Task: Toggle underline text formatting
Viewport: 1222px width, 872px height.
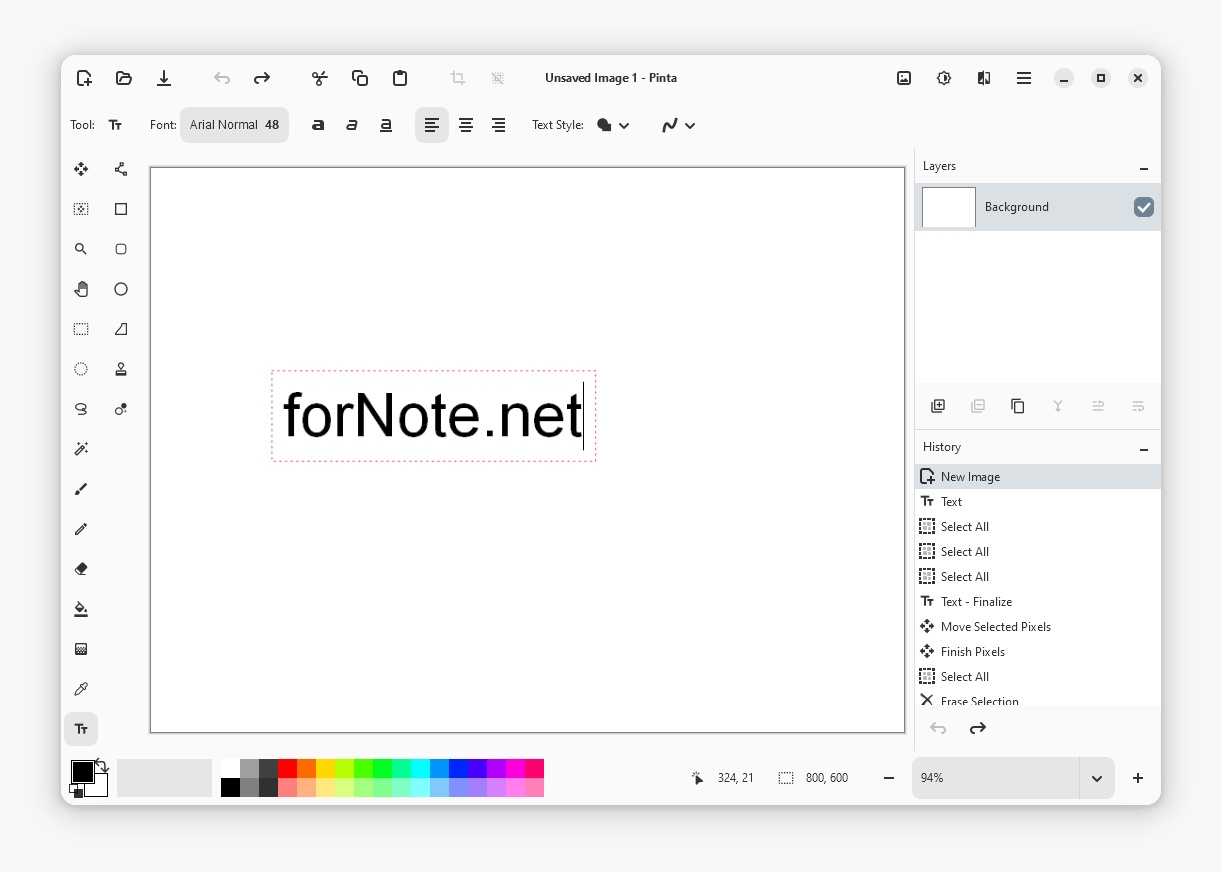Action: (x=386, y=125)
